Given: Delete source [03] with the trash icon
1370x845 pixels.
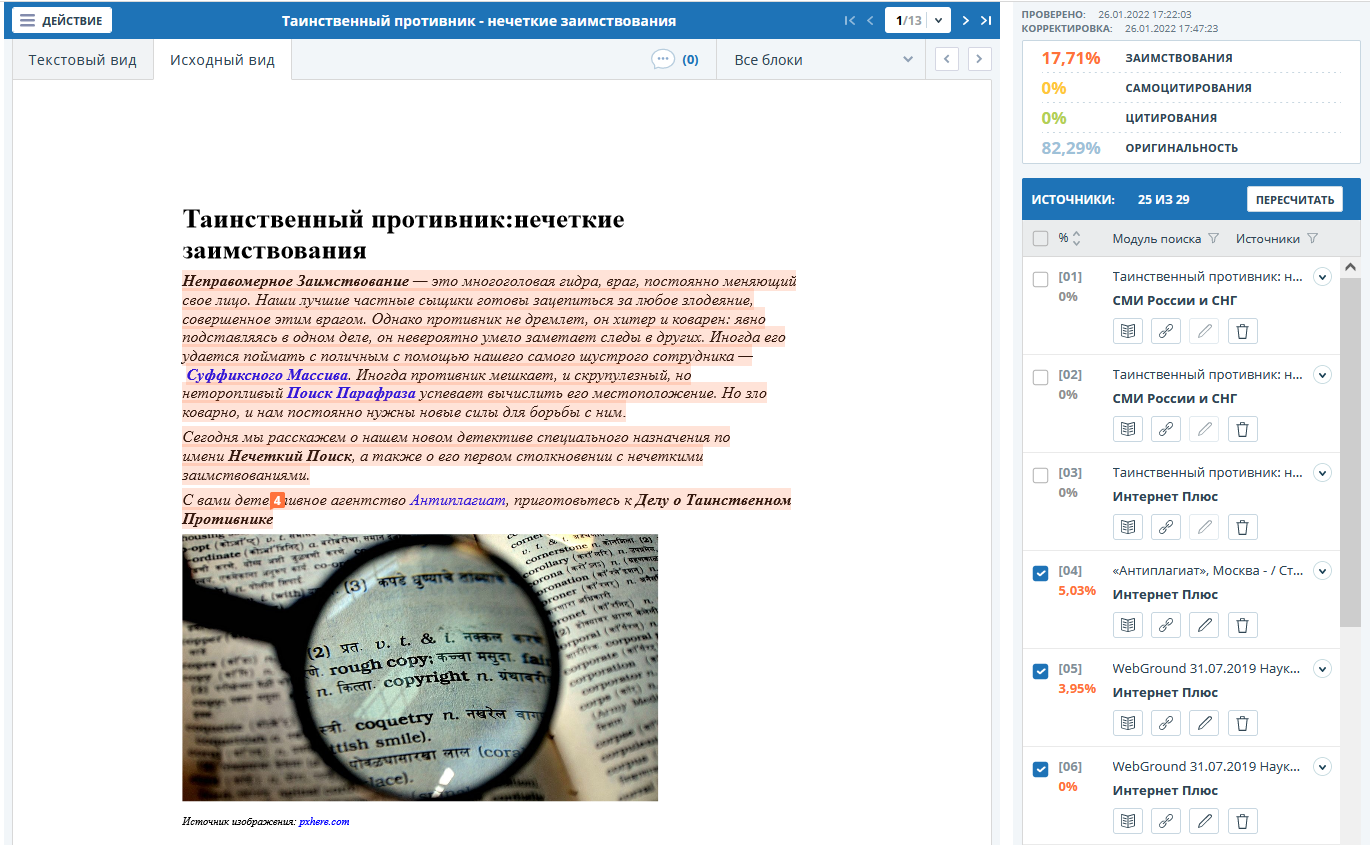Looking at the screenshot, I should point(1242,527).
